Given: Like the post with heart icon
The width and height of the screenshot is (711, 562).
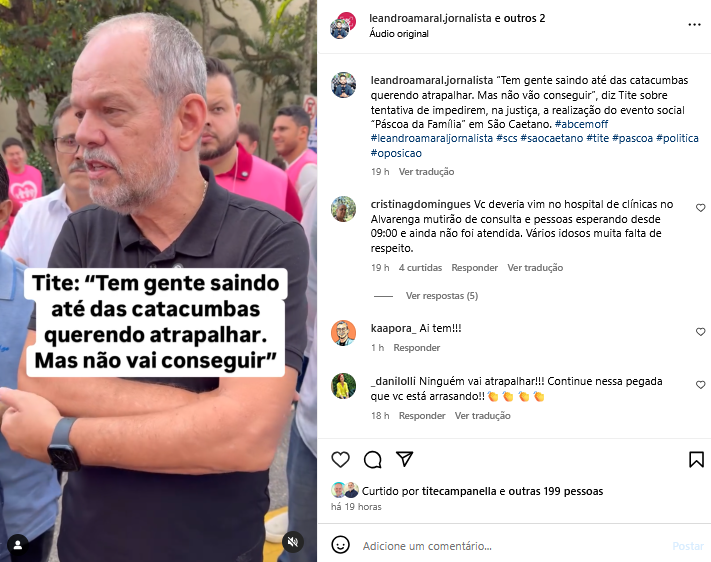Looking at the screenshot, I should click(340, 459).
